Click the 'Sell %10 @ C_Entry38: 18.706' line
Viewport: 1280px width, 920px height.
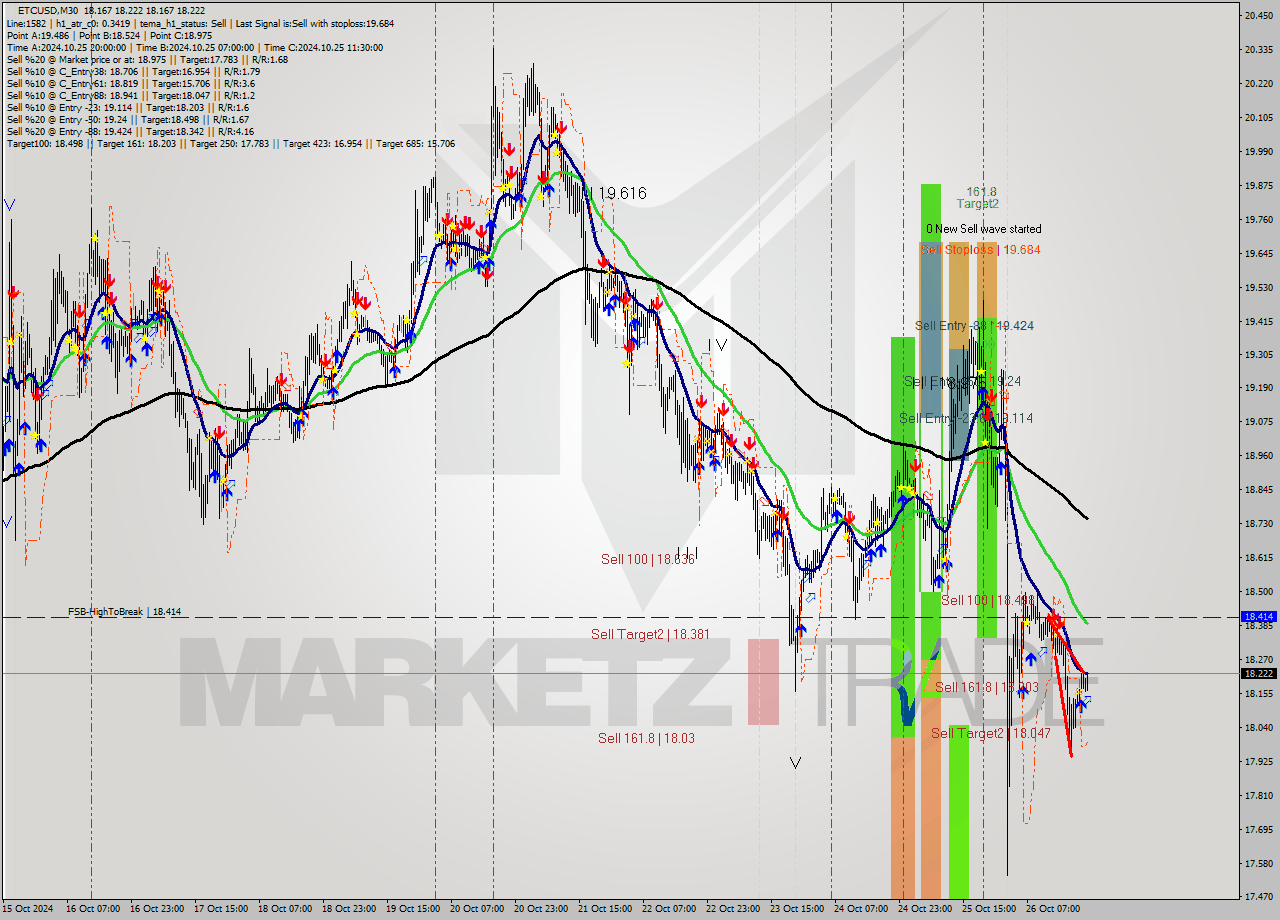(133, 71)
